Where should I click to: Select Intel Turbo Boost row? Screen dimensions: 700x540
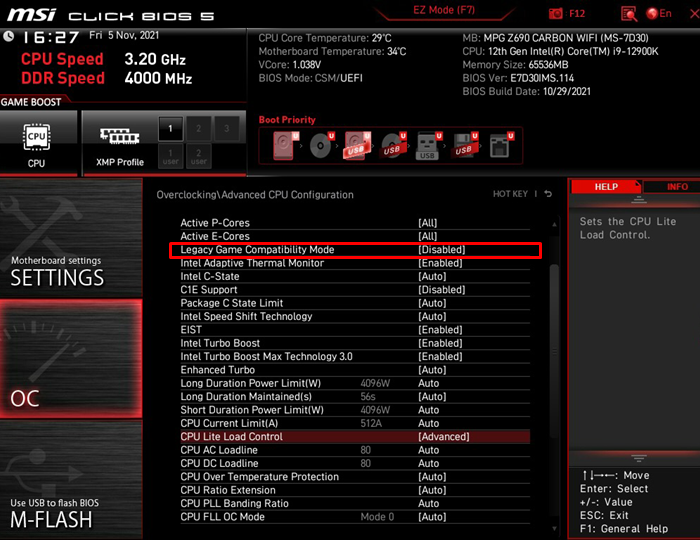coord(355,343)
